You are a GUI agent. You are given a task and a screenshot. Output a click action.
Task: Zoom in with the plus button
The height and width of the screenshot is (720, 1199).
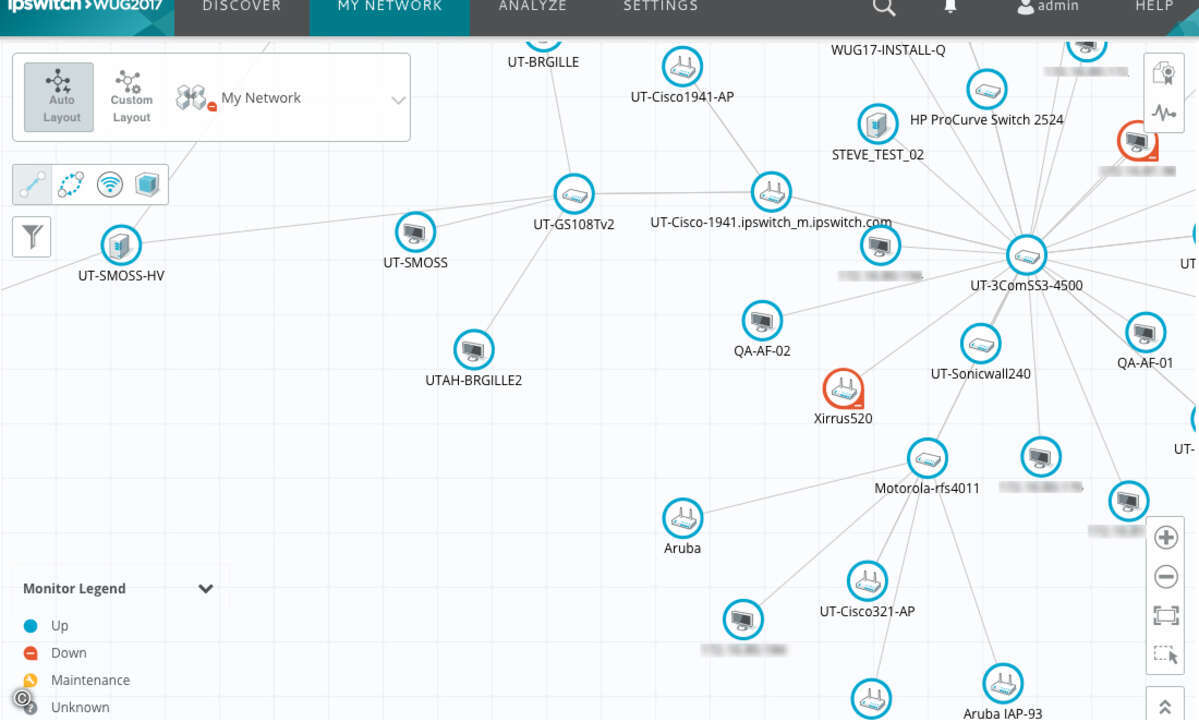[x=1165, y=537]
